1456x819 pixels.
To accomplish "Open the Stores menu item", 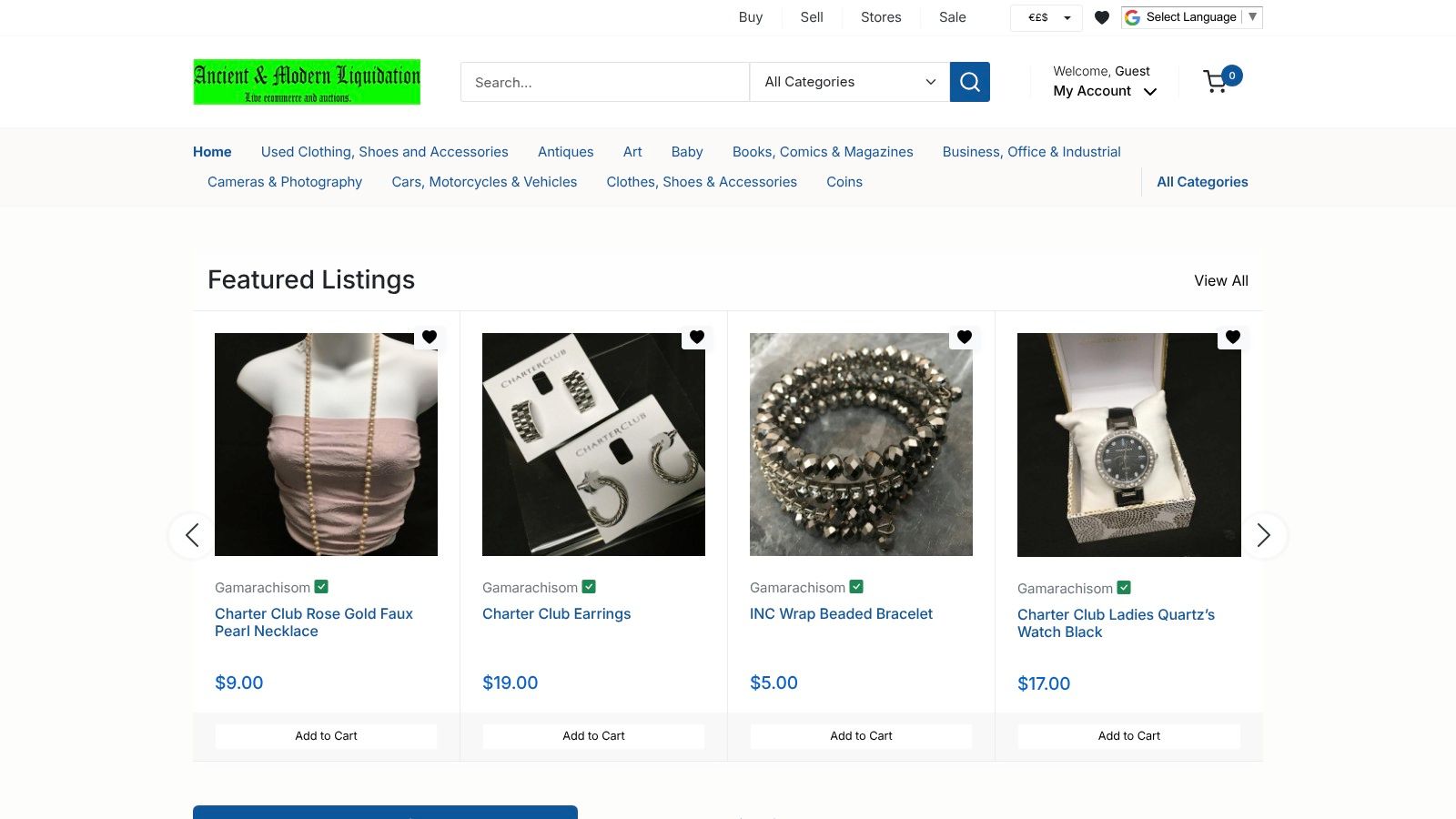I will [881, 17].
